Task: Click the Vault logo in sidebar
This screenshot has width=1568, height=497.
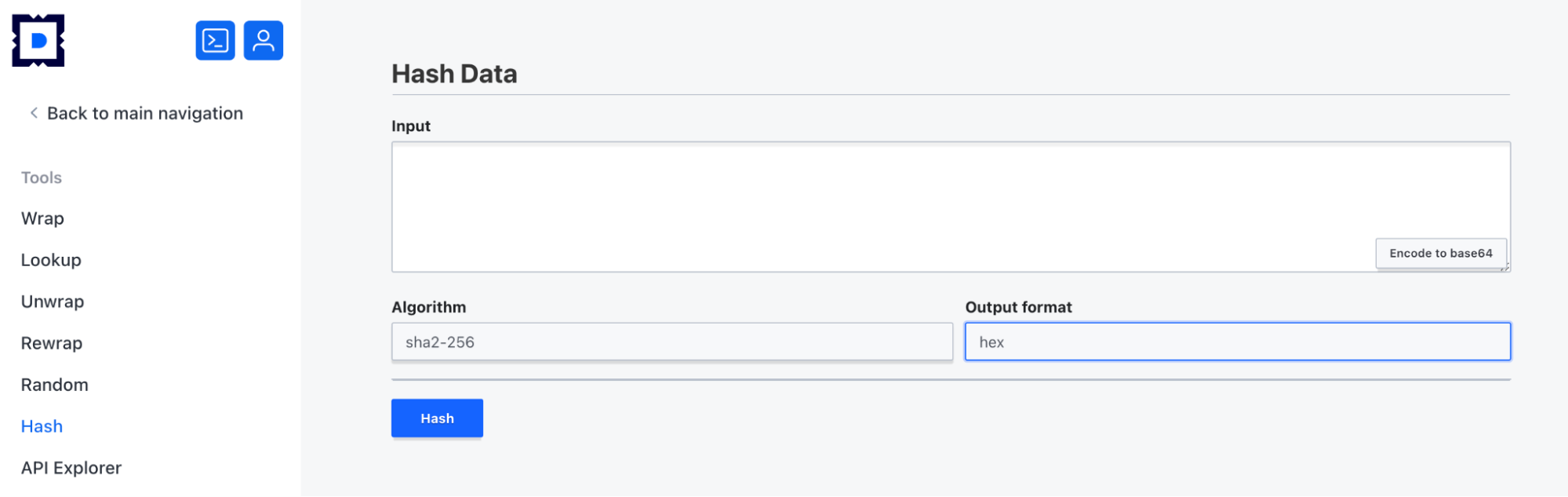Action: [x=38, y=41]
